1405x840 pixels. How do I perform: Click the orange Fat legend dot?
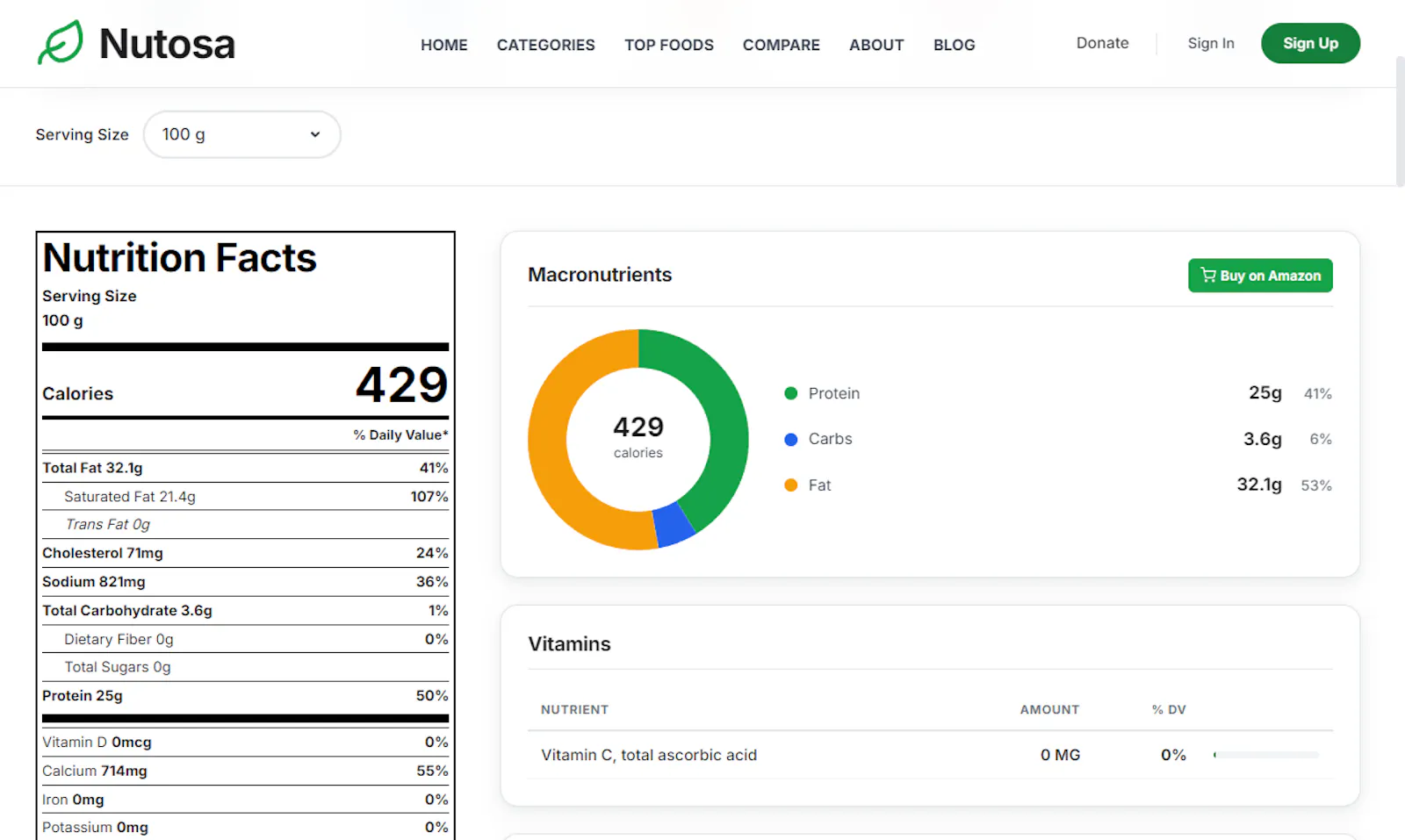(x=790, y=485)
